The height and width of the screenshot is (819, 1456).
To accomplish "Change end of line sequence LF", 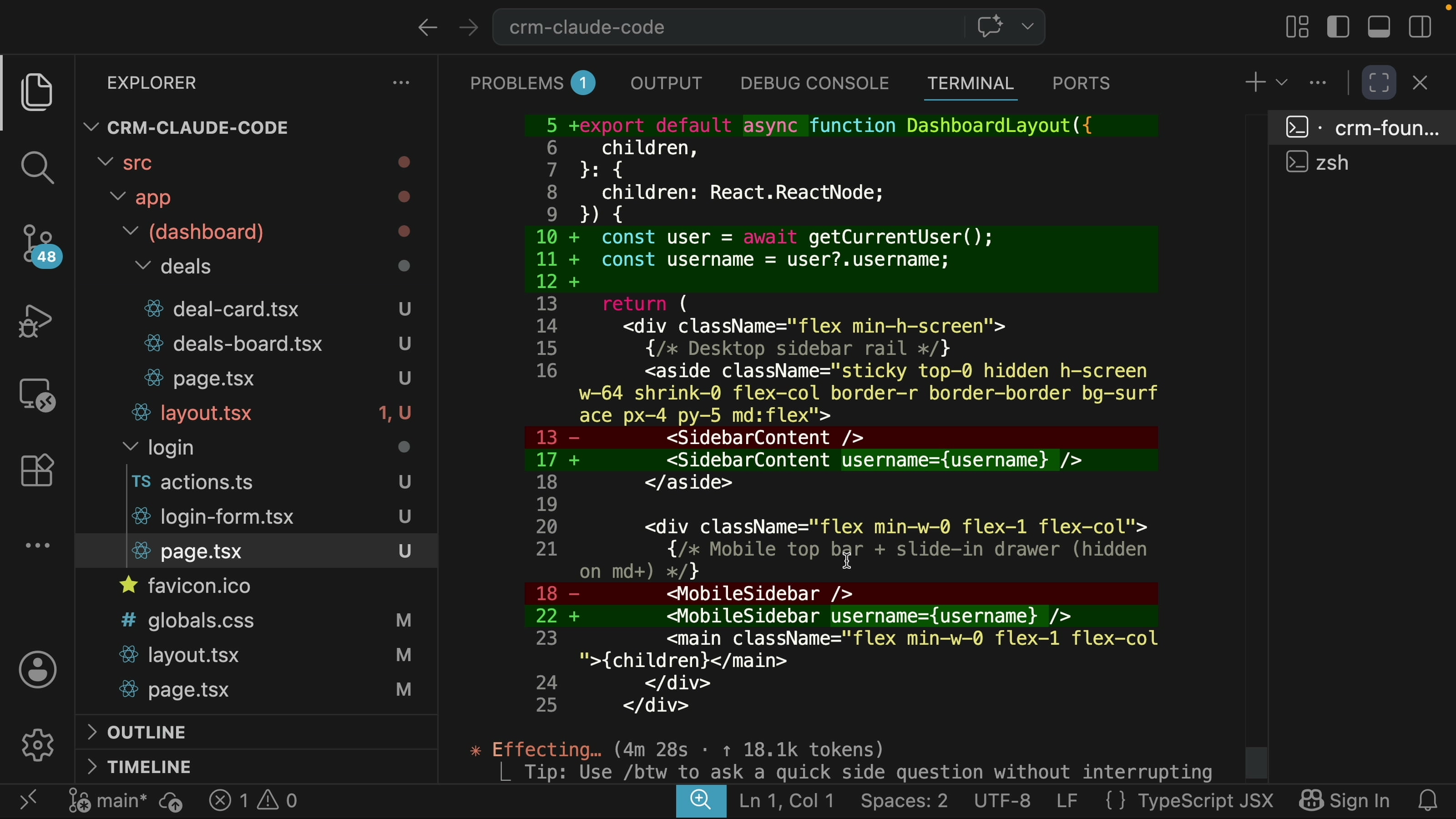I will pos(1067,801).
